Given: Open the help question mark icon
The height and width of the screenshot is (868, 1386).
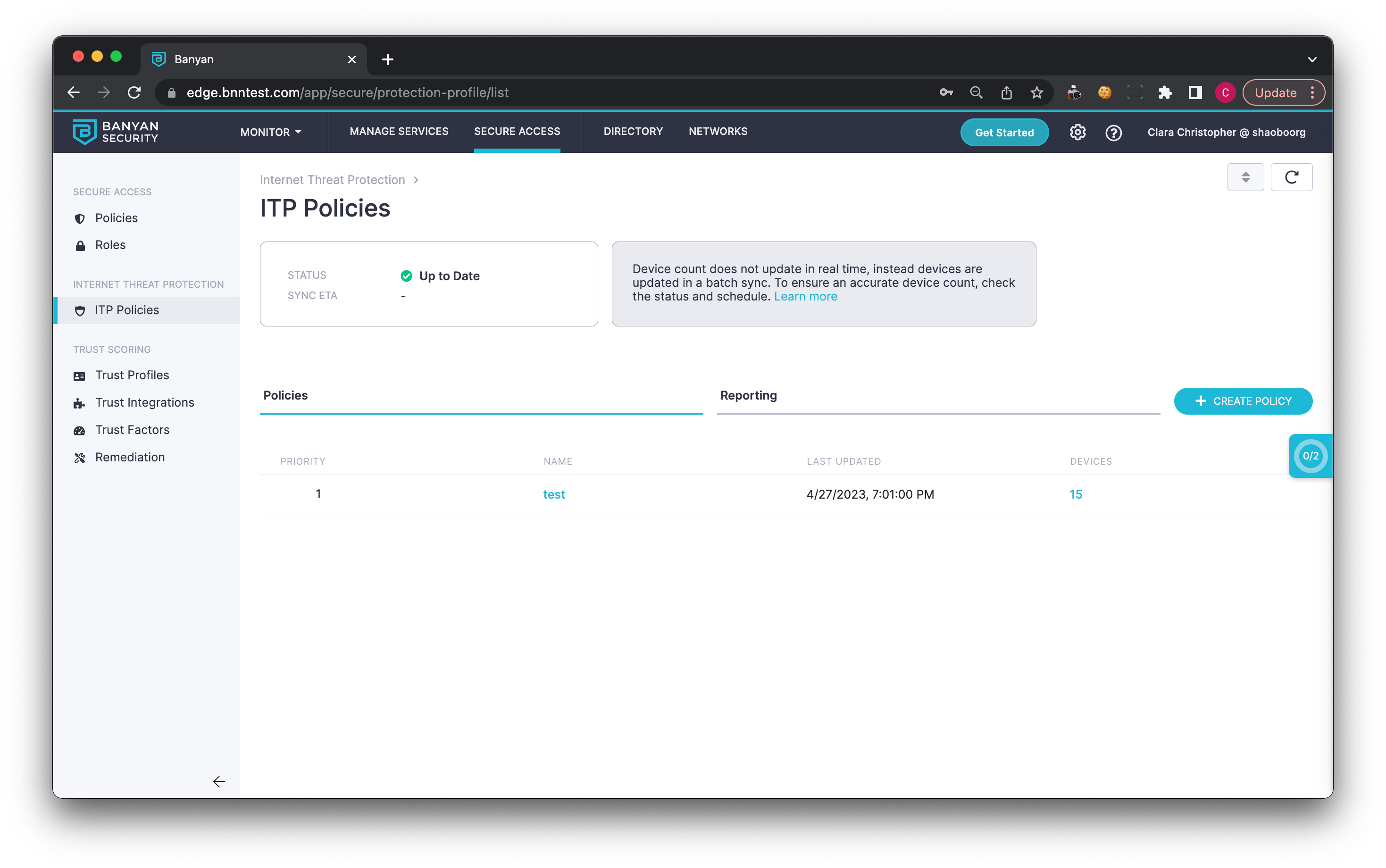Looking at the screenshot, I should pyautogui.click(x=1113, y=133).
